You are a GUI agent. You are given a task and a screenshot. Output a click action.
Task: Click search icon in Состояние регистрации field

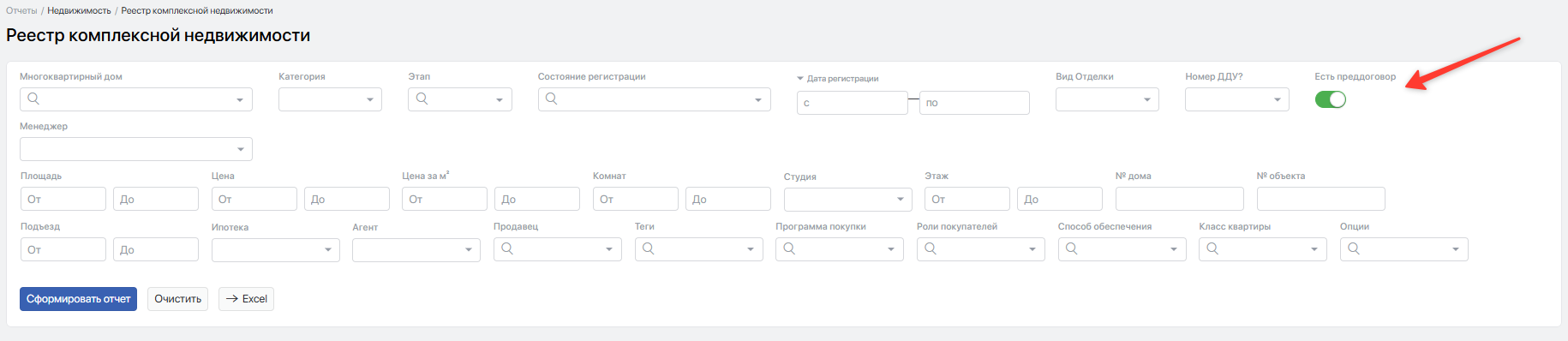coord(551,99)
